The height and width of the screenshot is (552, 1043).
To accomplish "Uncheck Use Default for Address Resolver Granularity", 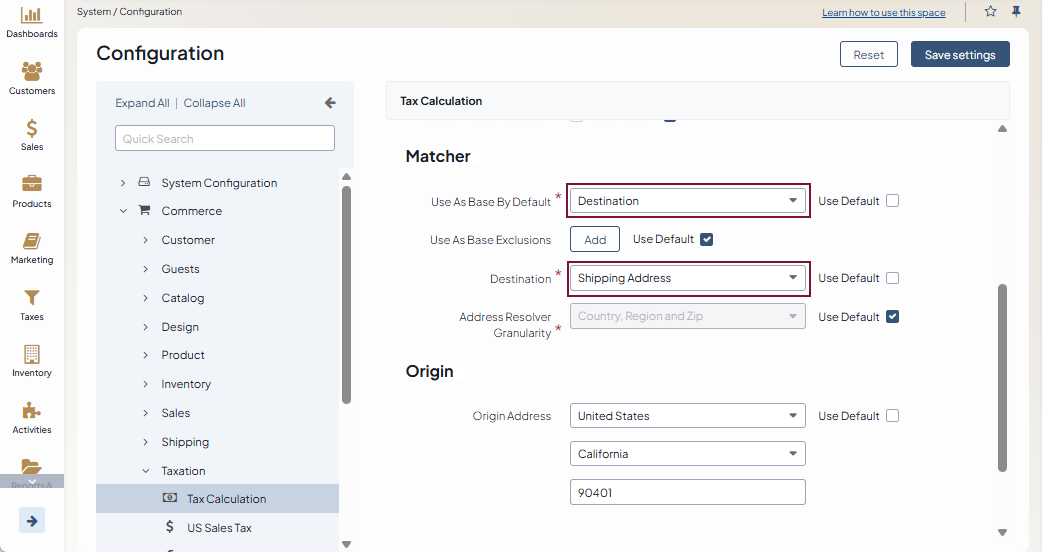I will (x=893, y=317).
